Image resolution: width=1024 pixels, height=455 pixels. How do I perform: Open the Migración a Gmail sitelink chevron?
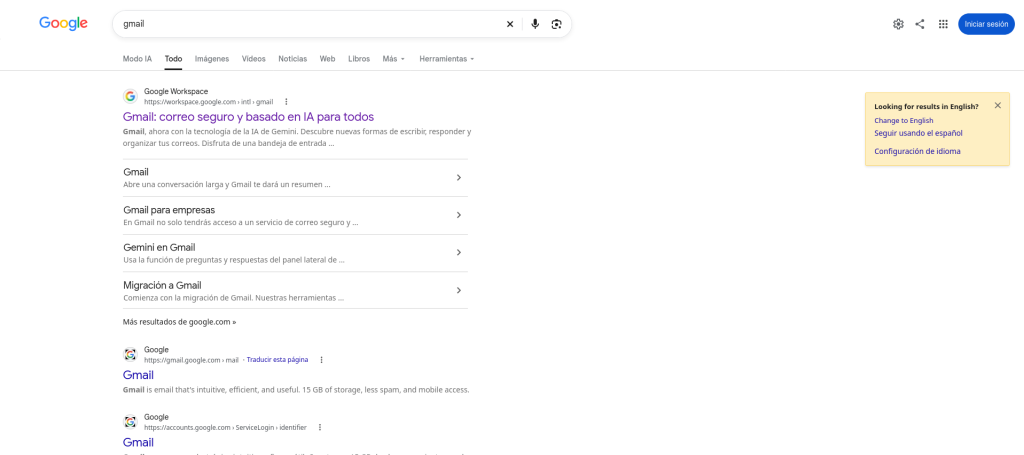(x=458, y=290)
